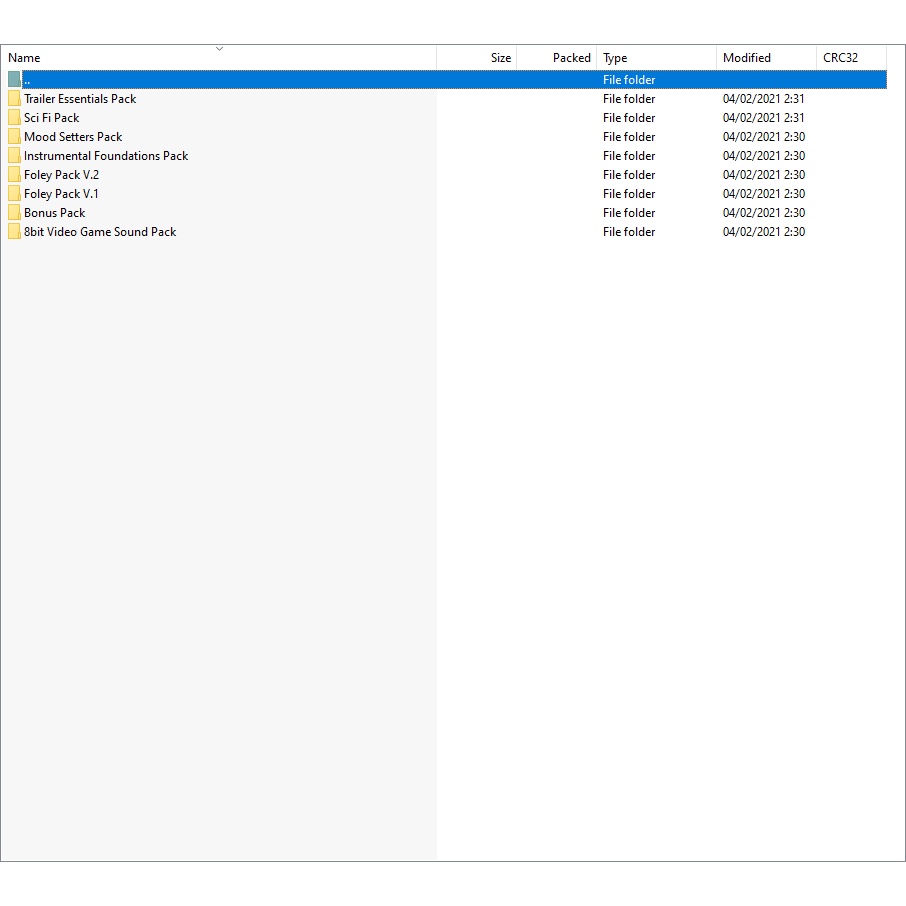The width and height of the screenshot is (906, 906).
Task: Click the modified date of Bonus Pack
Action: coord(763,213)
